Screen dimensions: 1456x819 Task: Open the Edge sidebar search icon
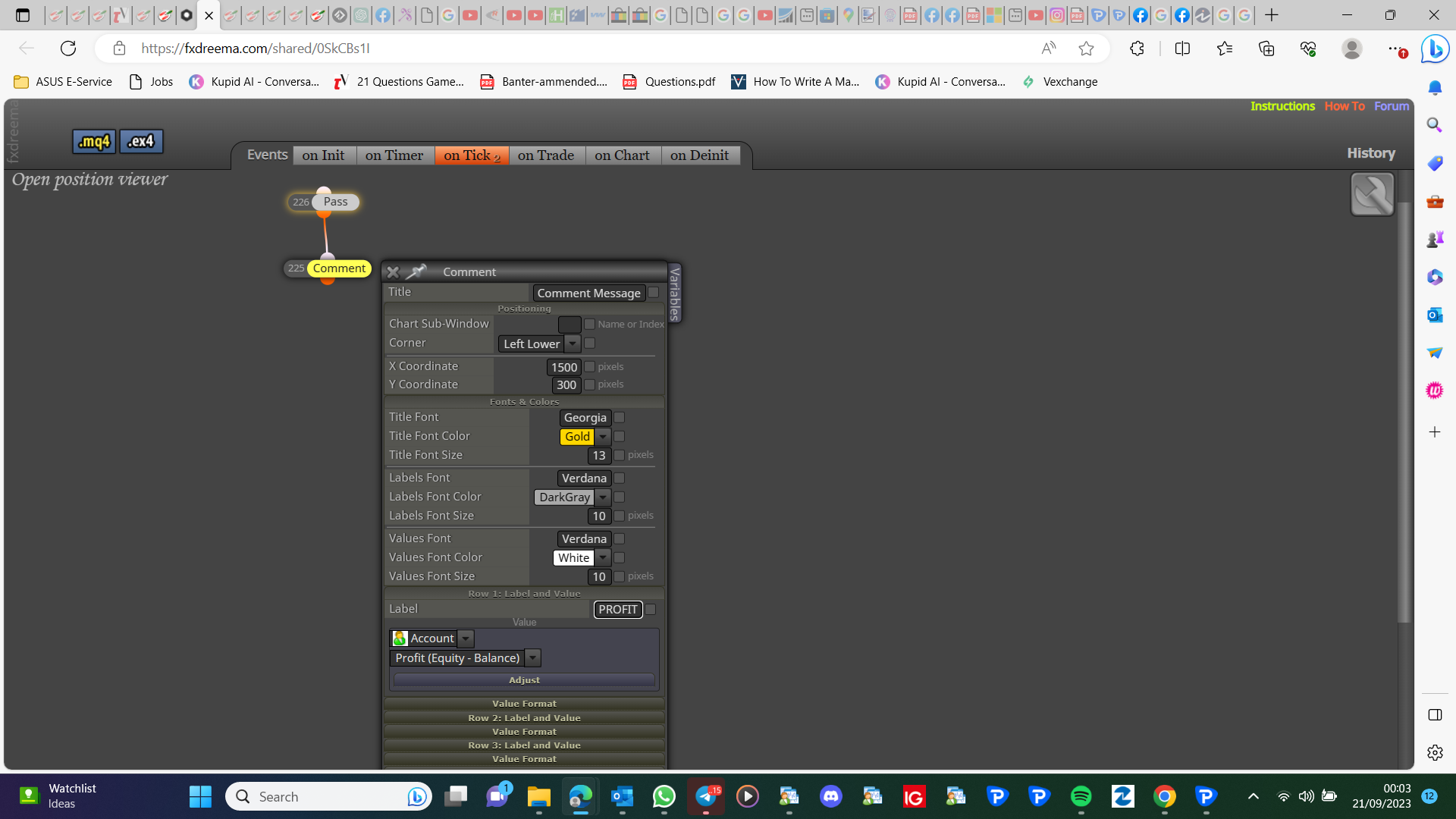1434,125
